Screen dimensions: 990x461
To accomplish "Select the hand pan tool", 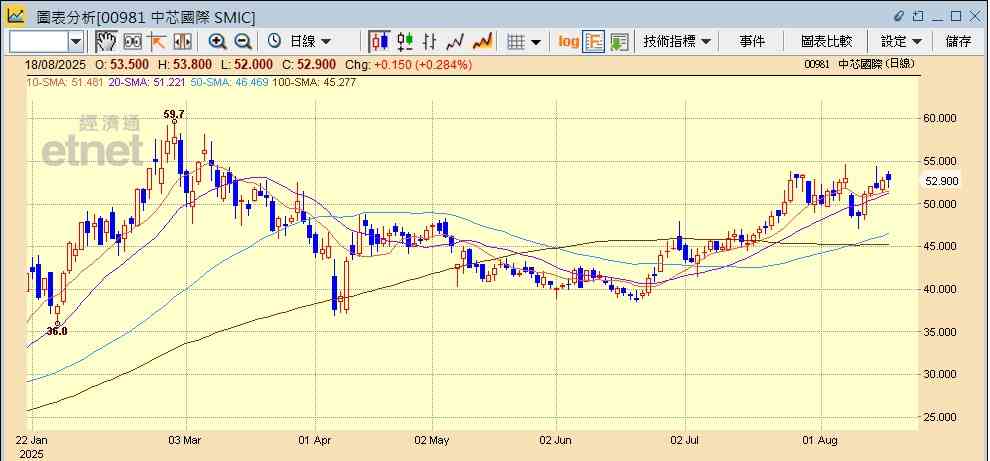I will click(x=106, y=42).
